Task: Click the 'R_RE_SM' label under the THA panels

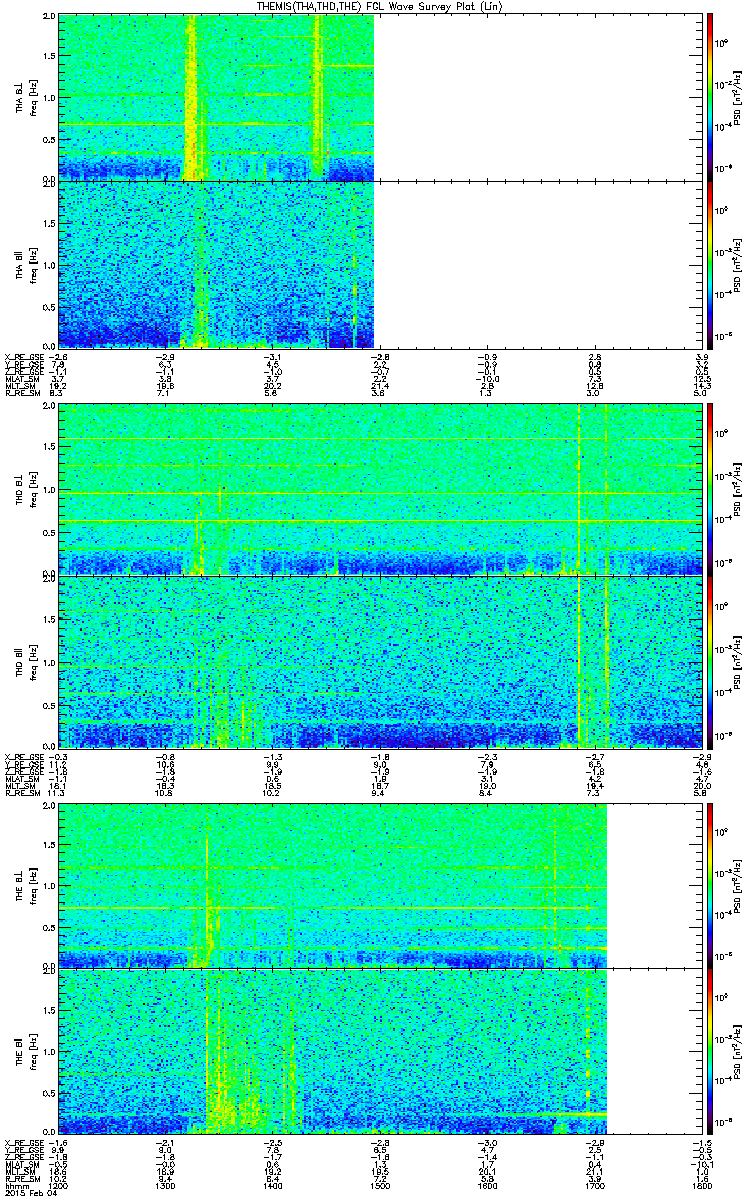Action: [x=22, y=394]
